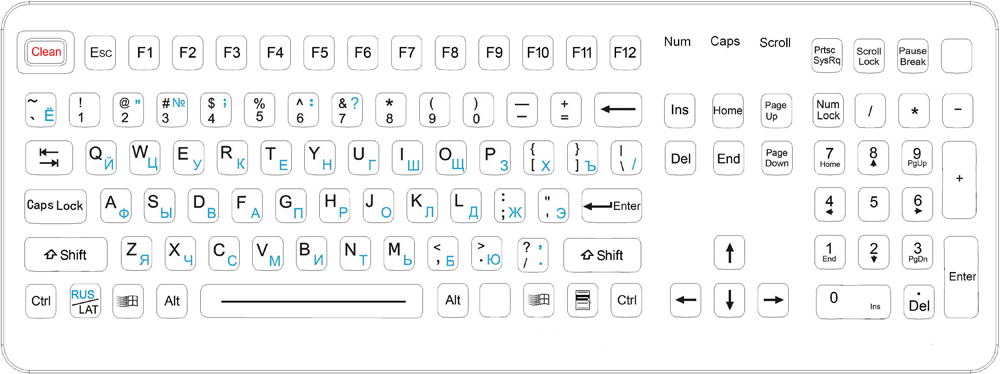Image resolution: width=1000 pixels, height=374 pixels.
Task: Click the Prtsc SysRq key
Action: click(x=828, y=56)
